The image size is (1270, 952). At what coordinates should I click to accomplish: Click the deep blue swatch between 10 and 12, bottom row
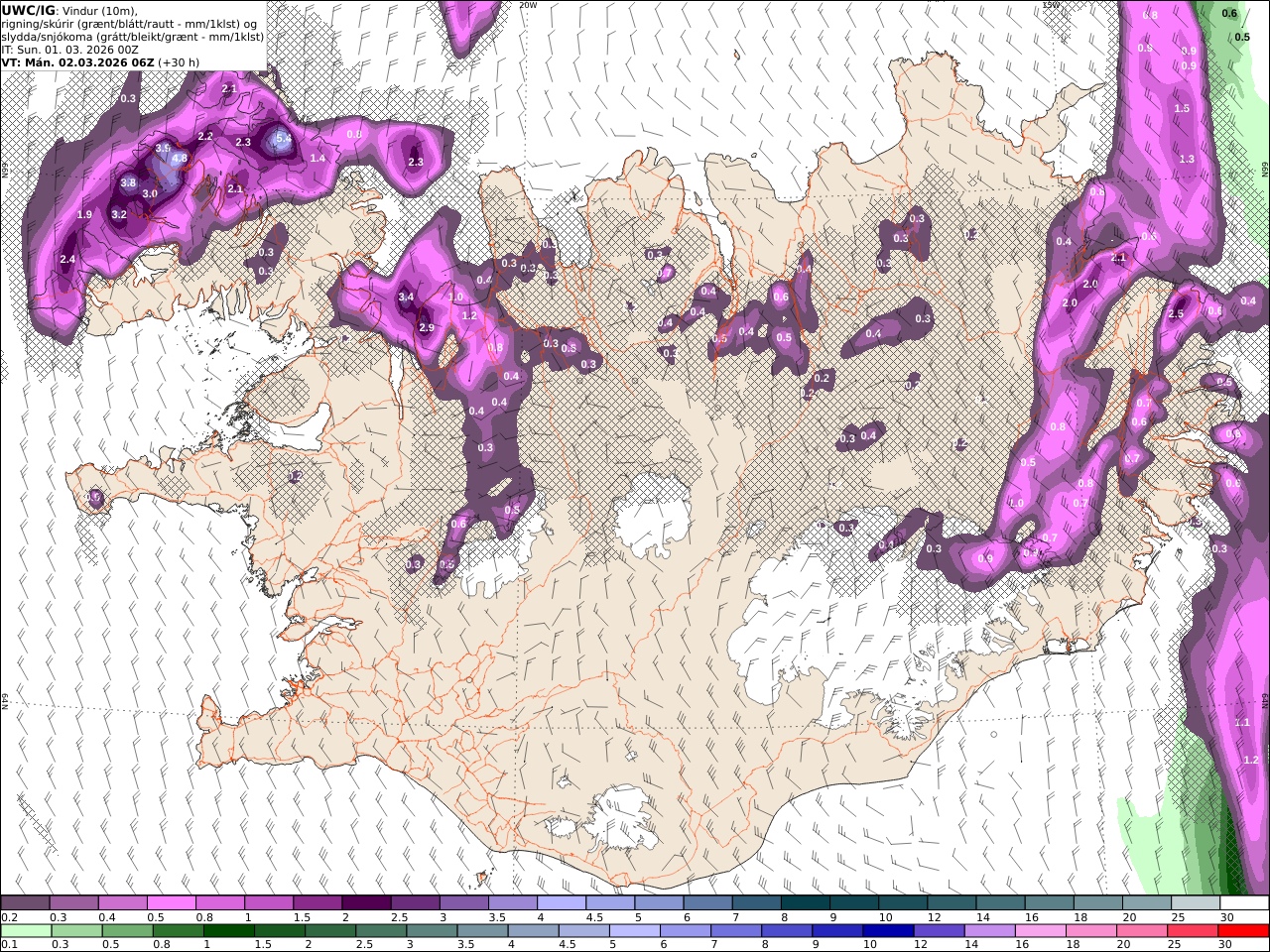(x=887, y=931)
